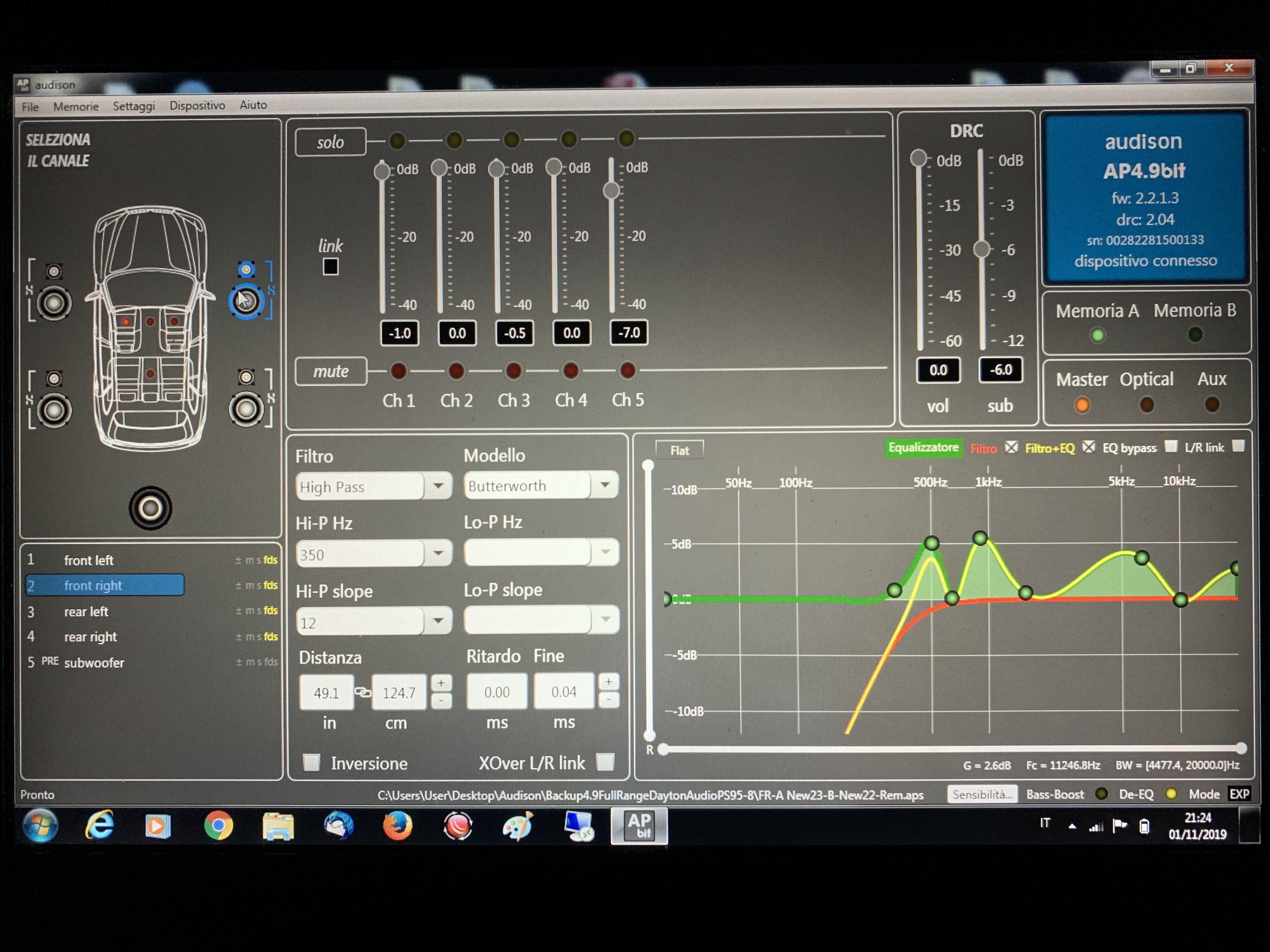1270x952 pixels.
Task: Enable XOver L/R link checkbox
Action: [x=605, y=762]
